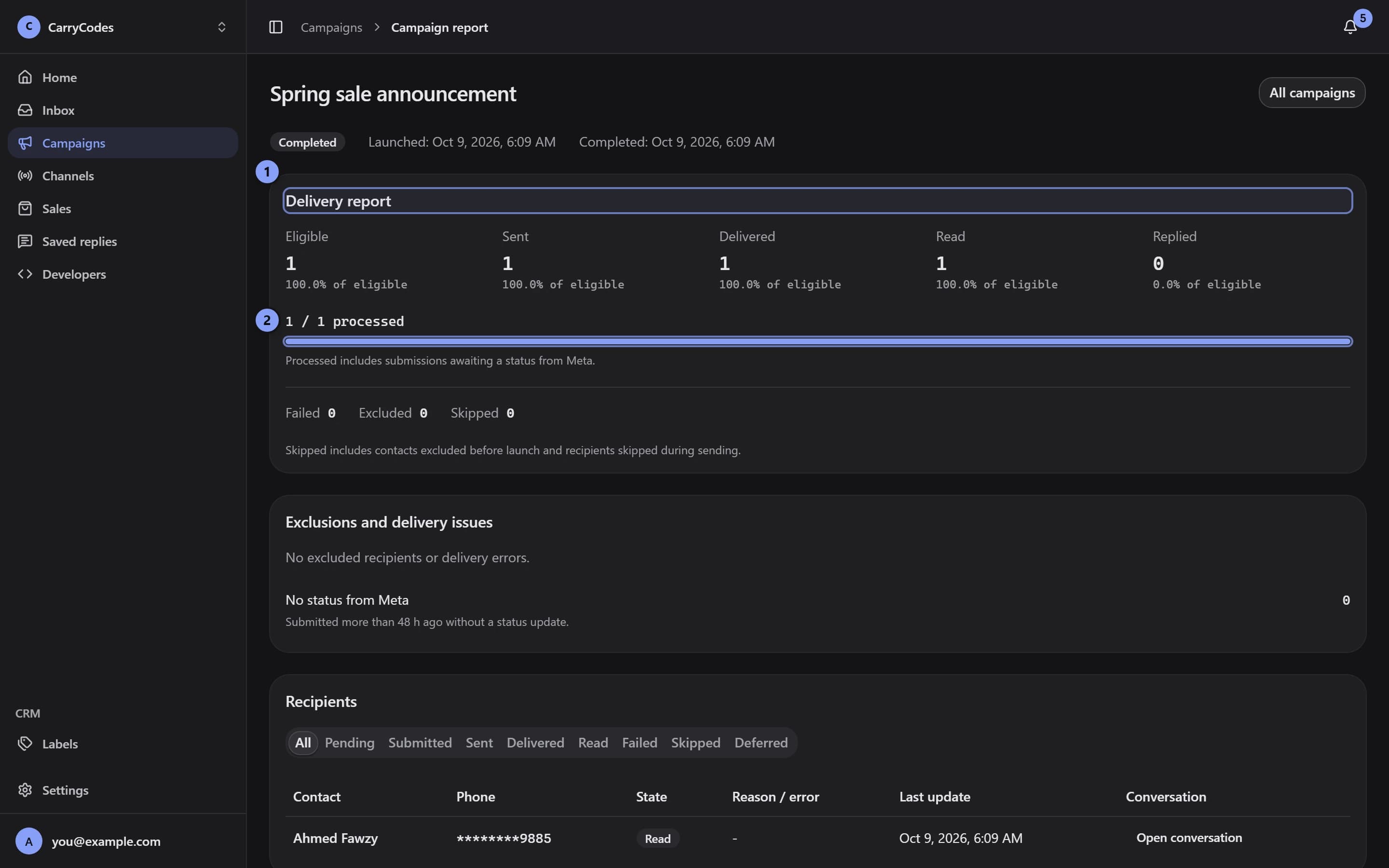Open conversation with Ahmed Fawzy
Viewport: 1389px width, 868px height.
[x=1189, y=838]
